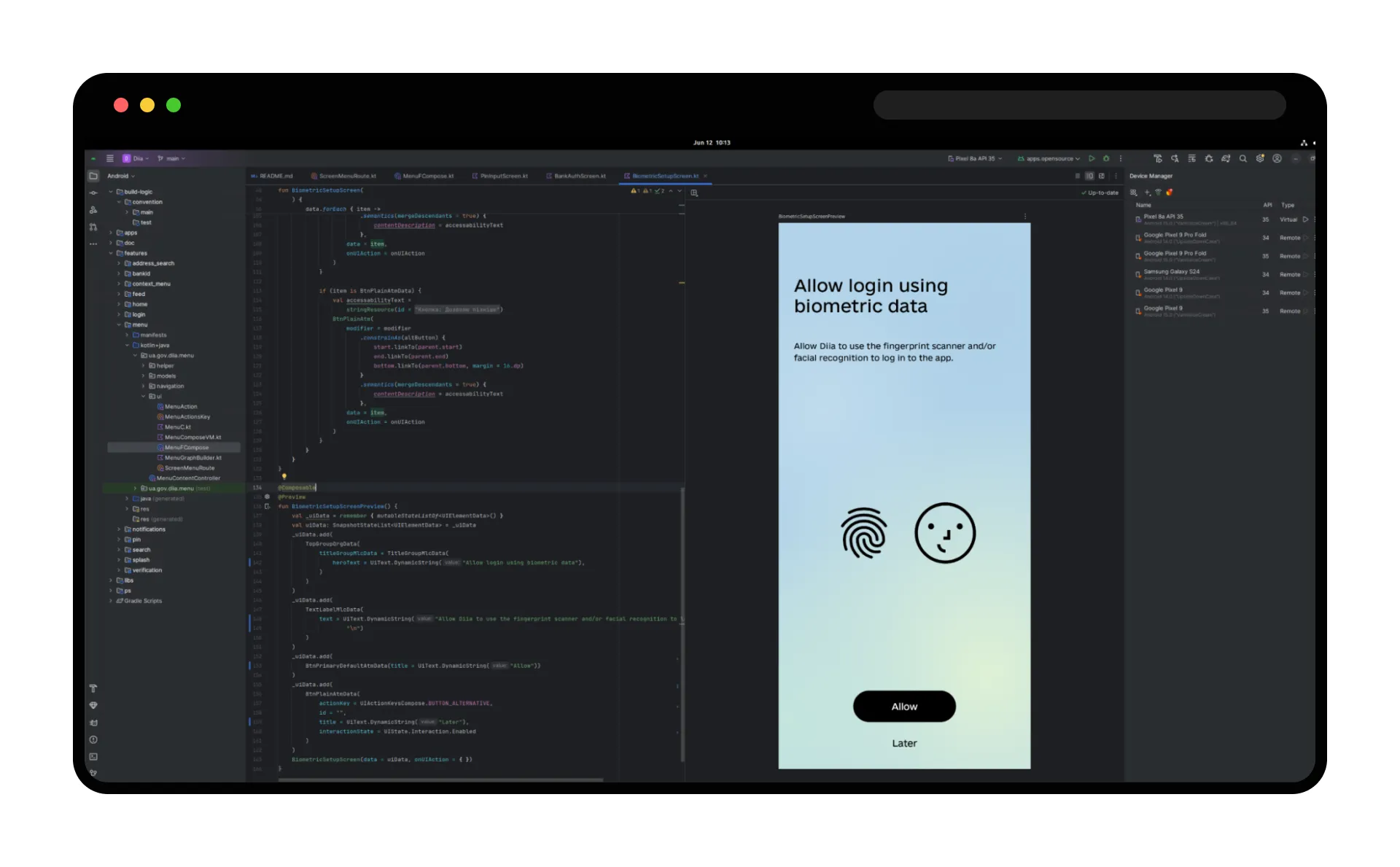Image resolution: width=1400 pixels, height=867 pixels.
Task: Click the Sync Project with Gradle icon
Action: 1226,158
